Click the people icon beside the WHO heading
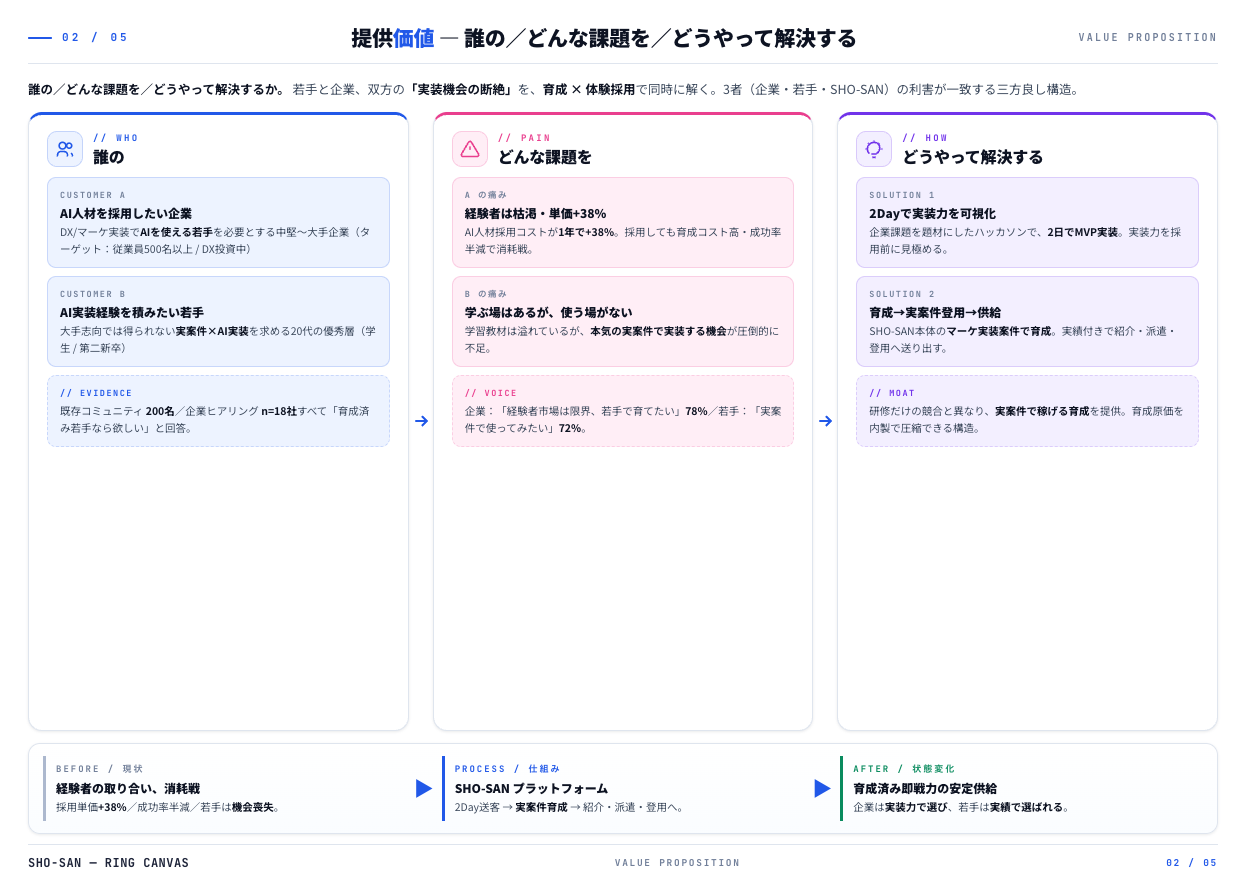1257x874 pixels. tap(65, 149)
